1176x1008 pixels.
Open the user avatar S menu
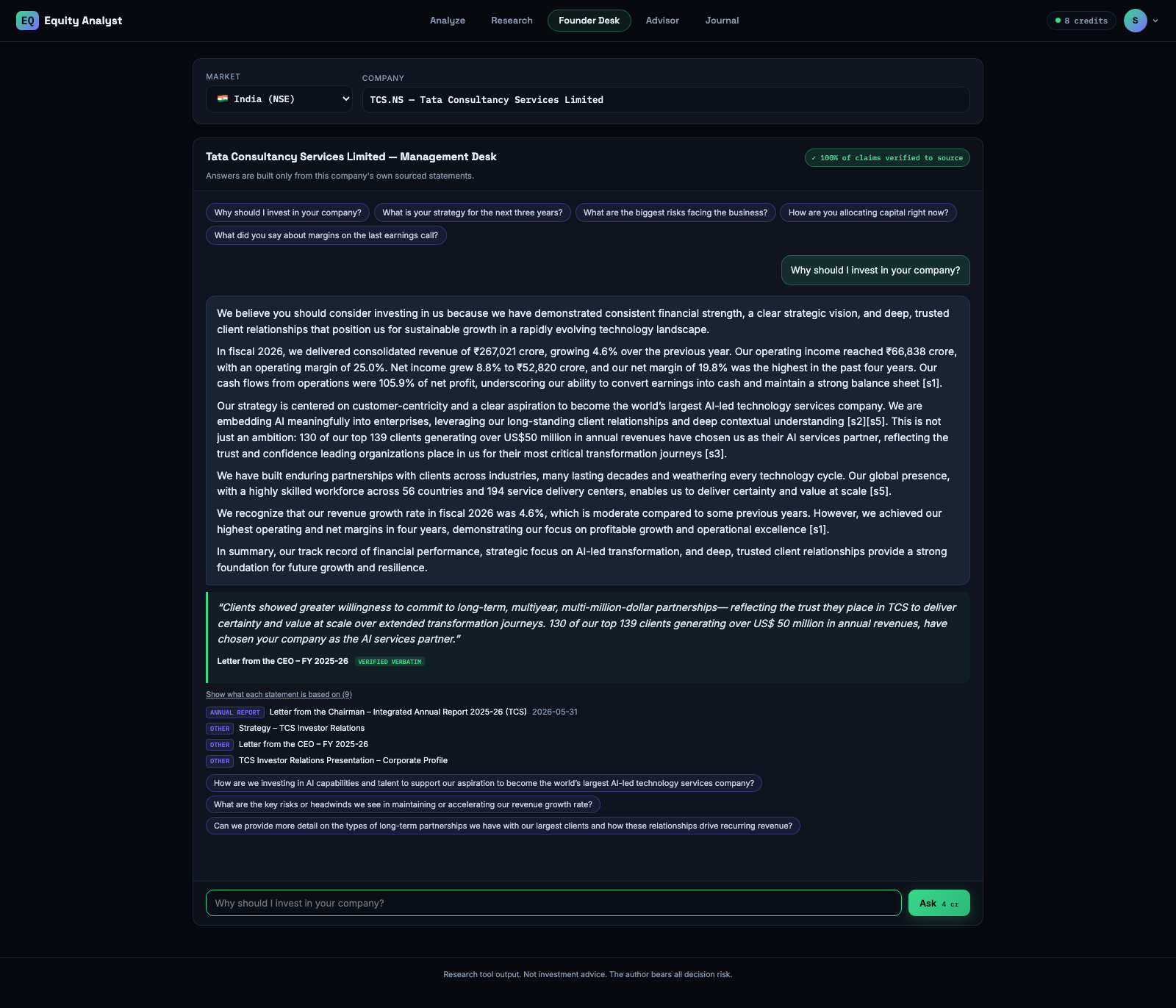(1135, 21)
